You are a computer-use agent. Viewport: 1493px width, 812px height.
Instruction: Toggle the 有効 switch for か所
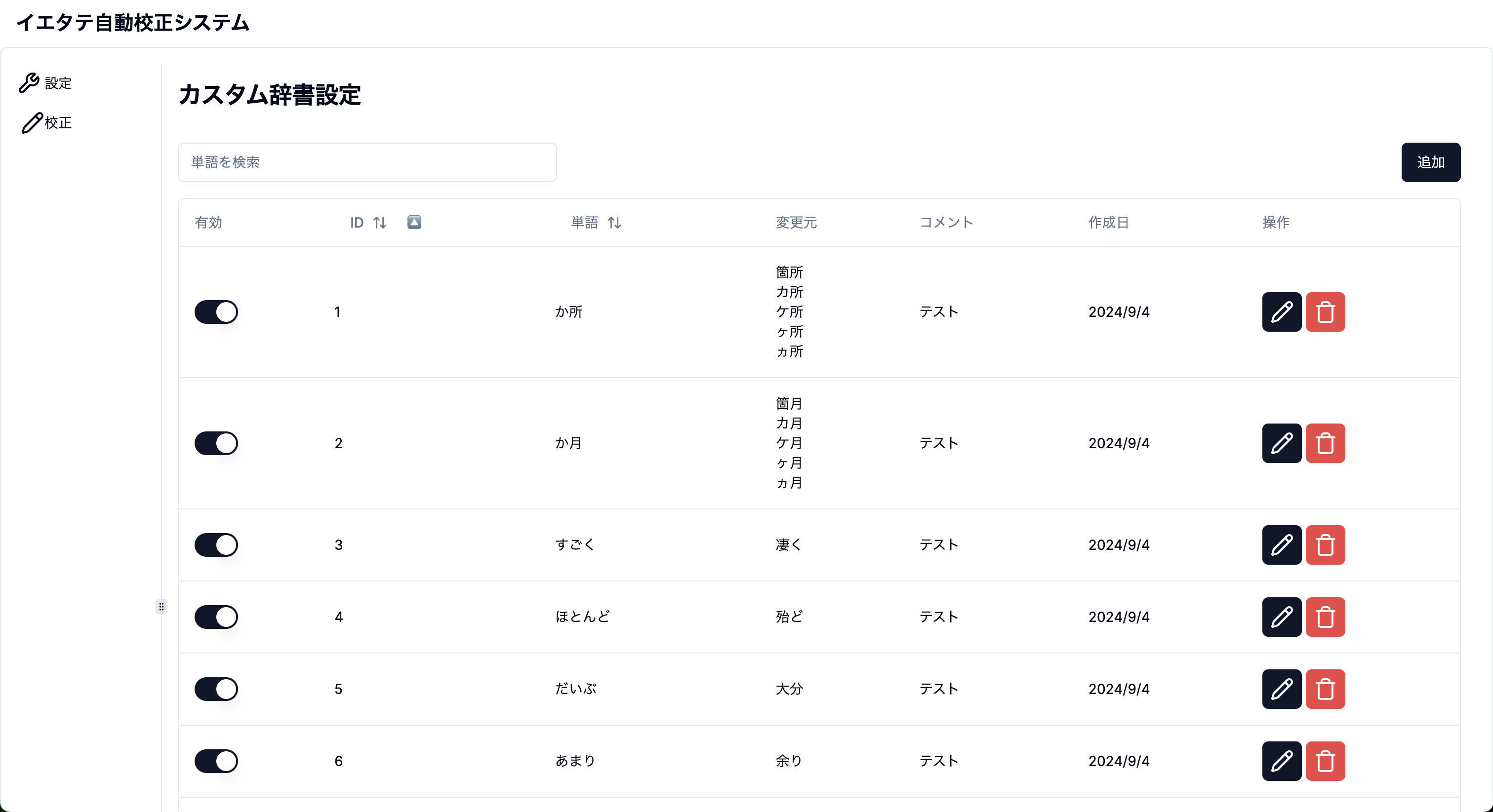216,311
